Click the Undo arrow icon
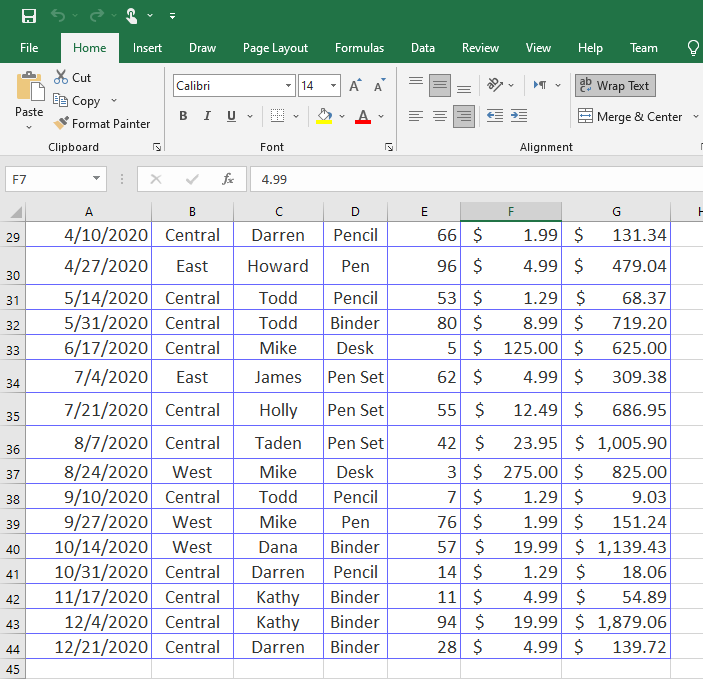This screenshot has height=679, width=703. point(58,16)
